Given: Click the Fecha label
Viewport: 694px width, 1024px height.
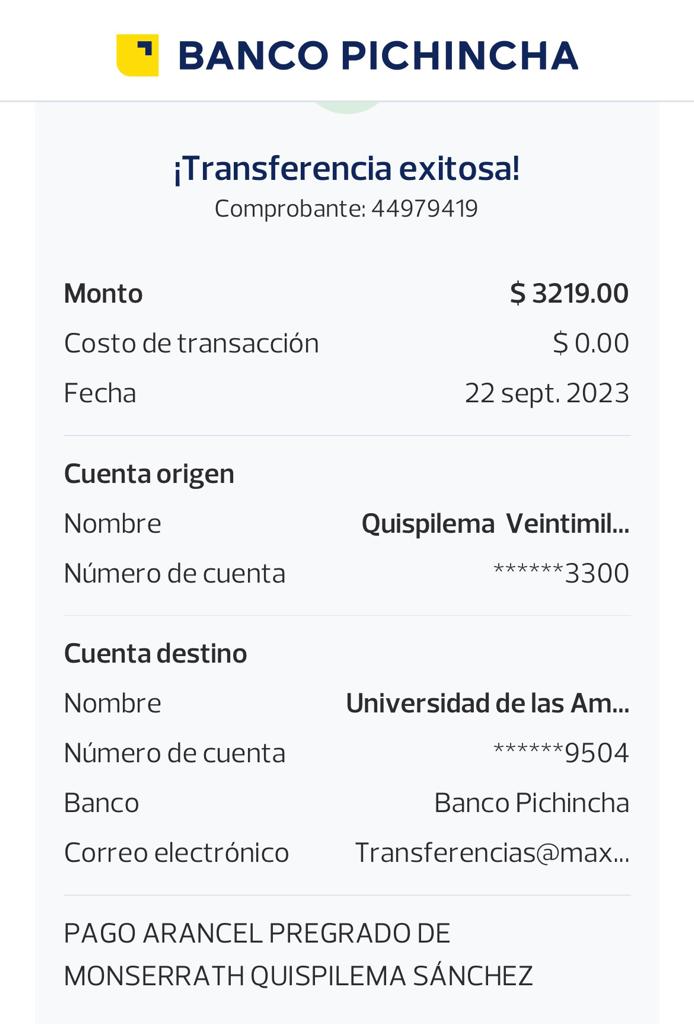Looking at the screenshot, I should click(x=100, y=393).
